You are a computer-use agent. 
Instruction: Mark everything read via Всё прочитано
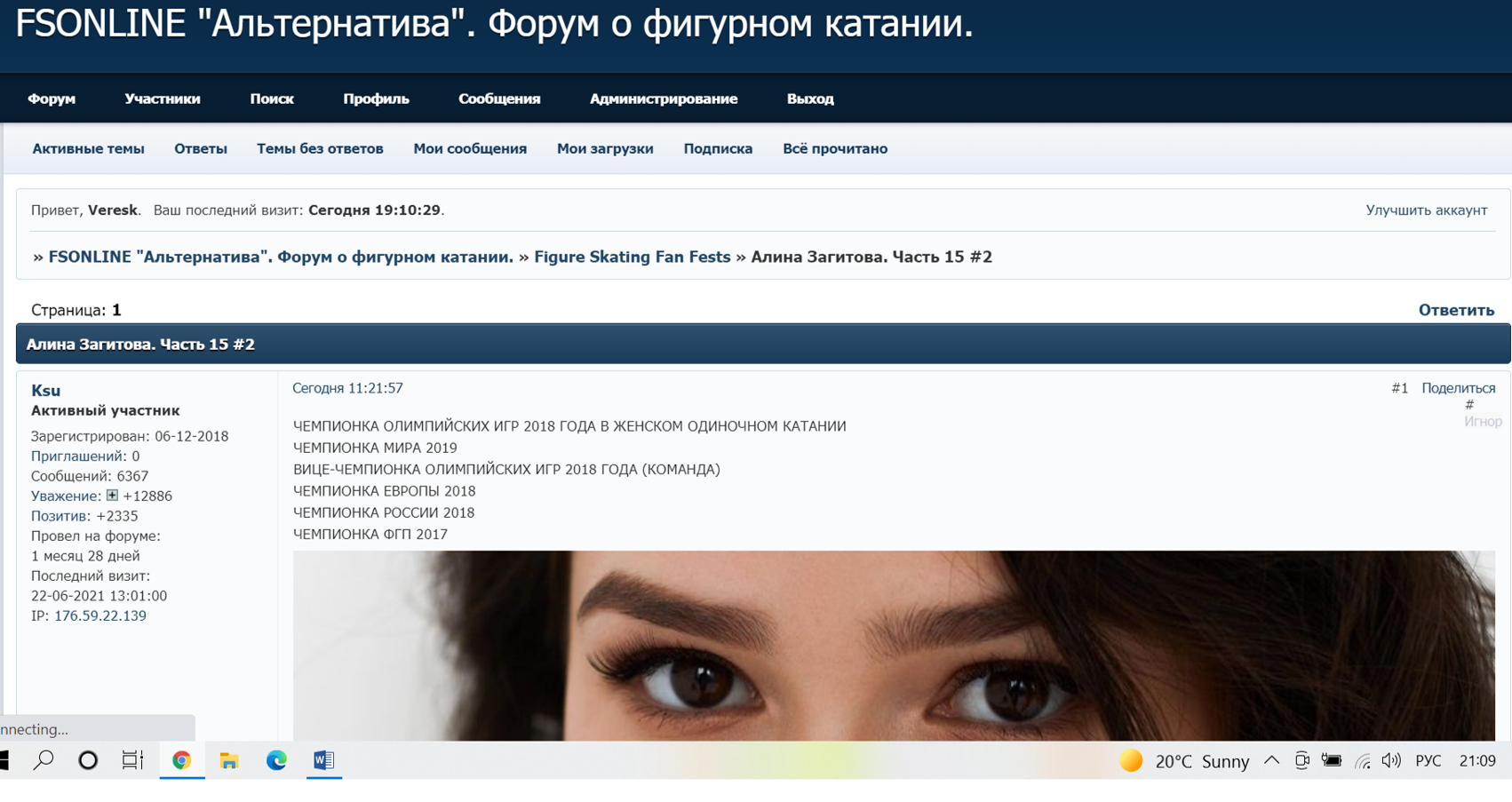coord(835,148)
